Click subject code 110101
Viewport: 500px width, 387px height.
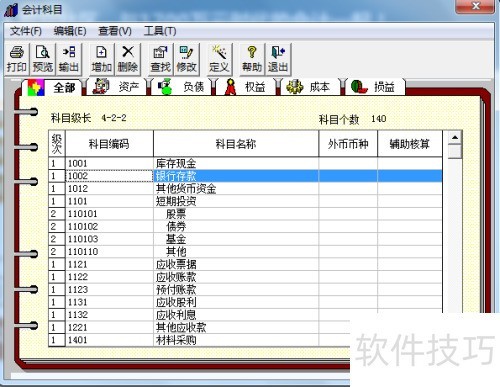click(x=83, y=214)
